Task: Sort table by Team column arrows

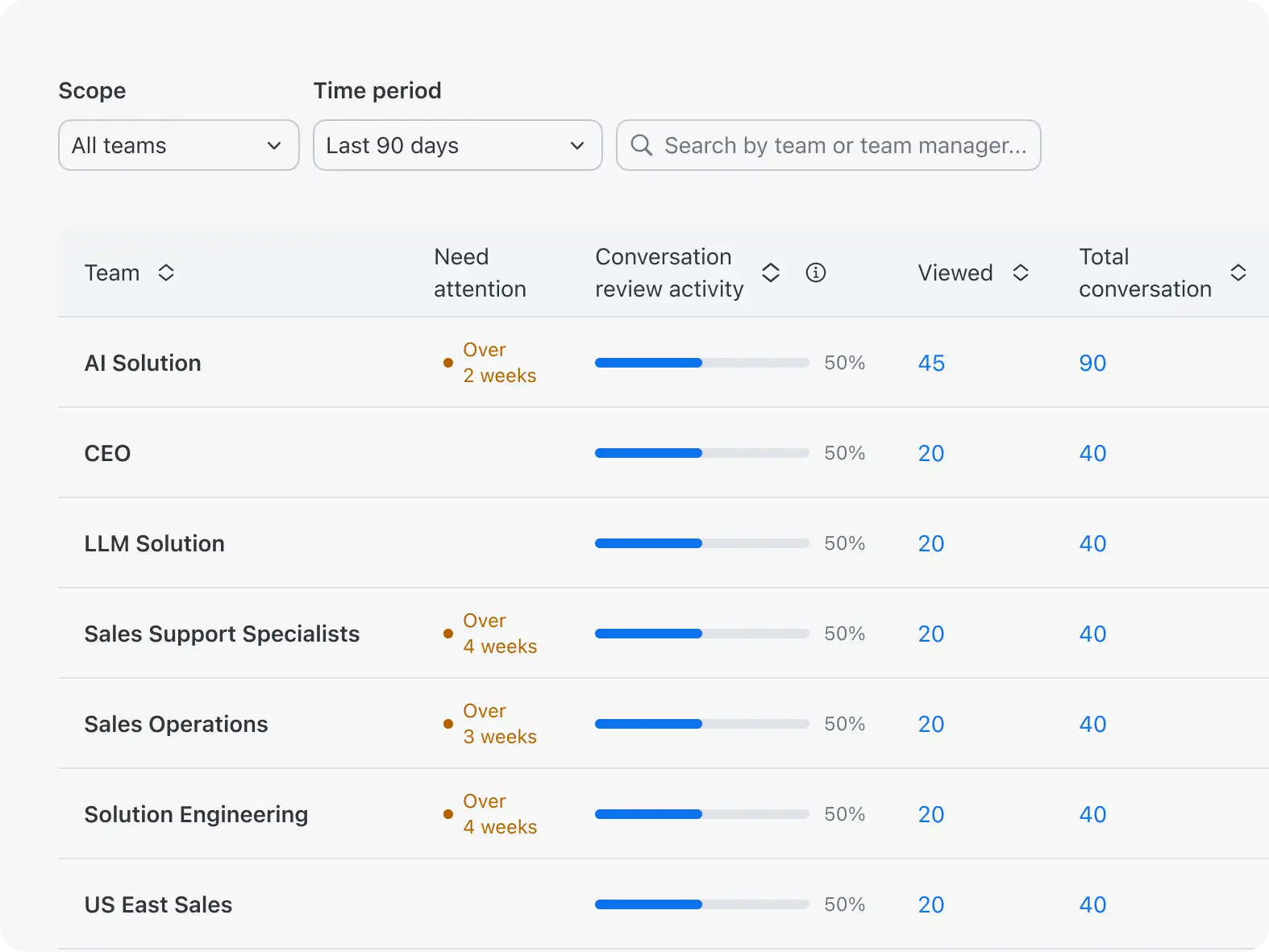Action: [166, 273]
